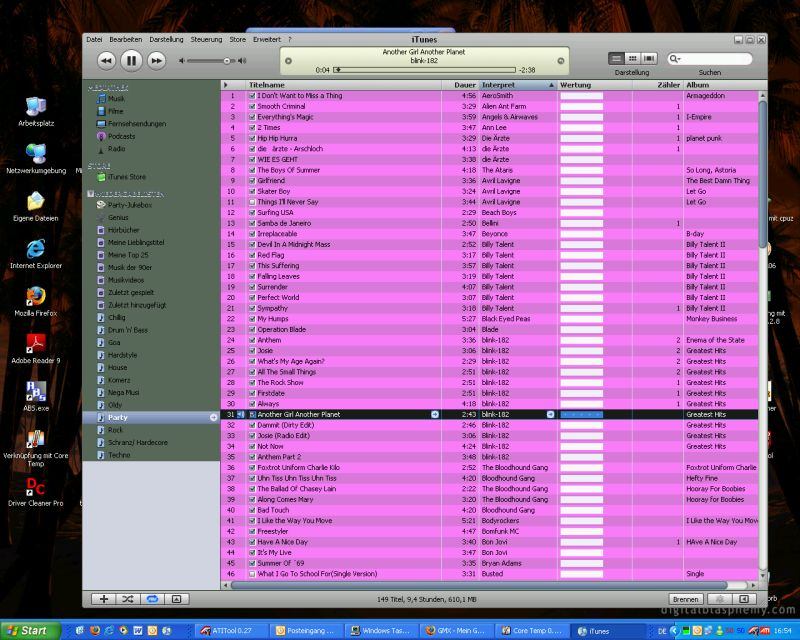
Task: Click the right round button in the display
Action: (x=561, y=61)
